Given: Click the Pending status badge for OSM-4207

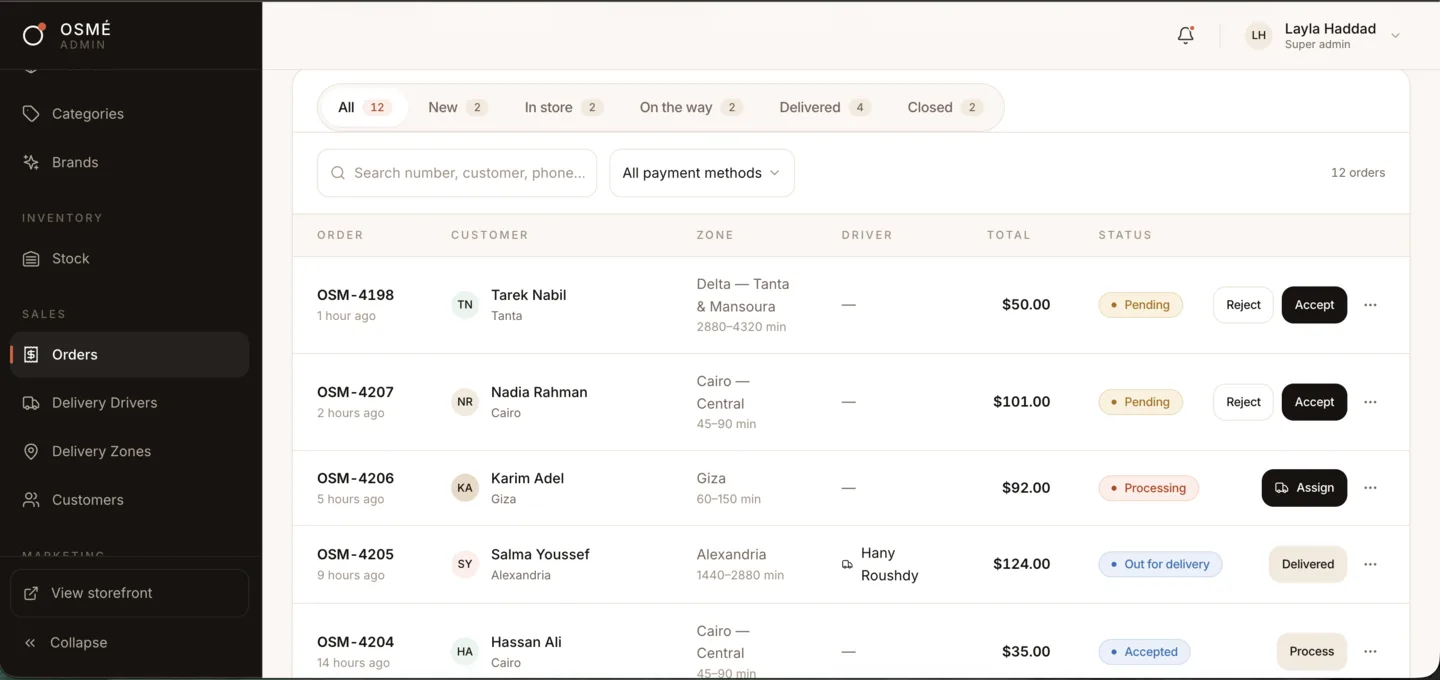Looking at the screenshot, I should [1140, 402].
